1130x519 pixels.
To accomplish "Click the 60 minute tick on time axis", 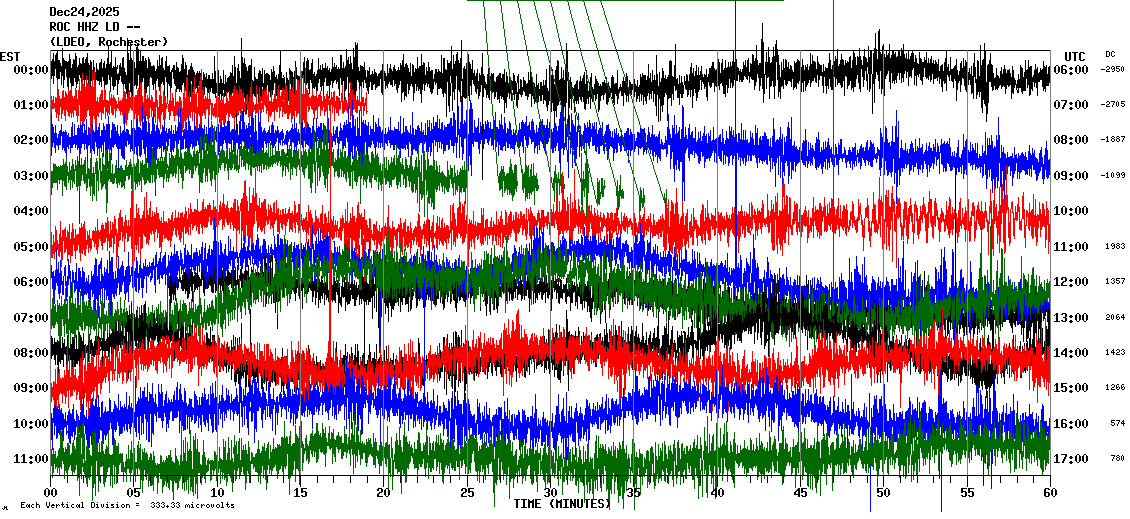I will 1049,493.
